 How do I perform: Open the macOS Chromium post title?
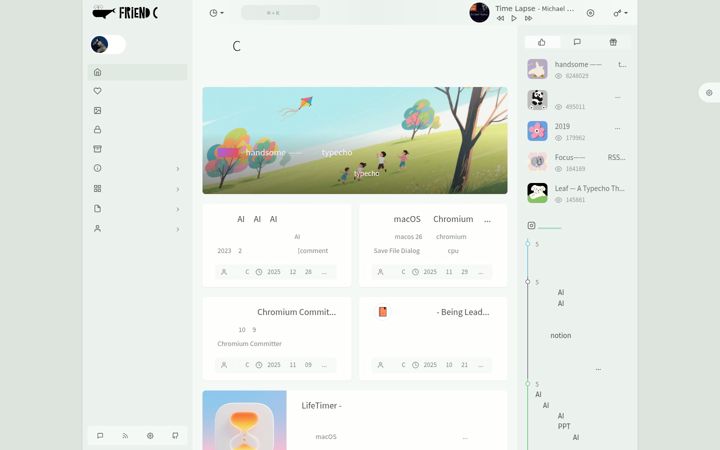[442, 219]
